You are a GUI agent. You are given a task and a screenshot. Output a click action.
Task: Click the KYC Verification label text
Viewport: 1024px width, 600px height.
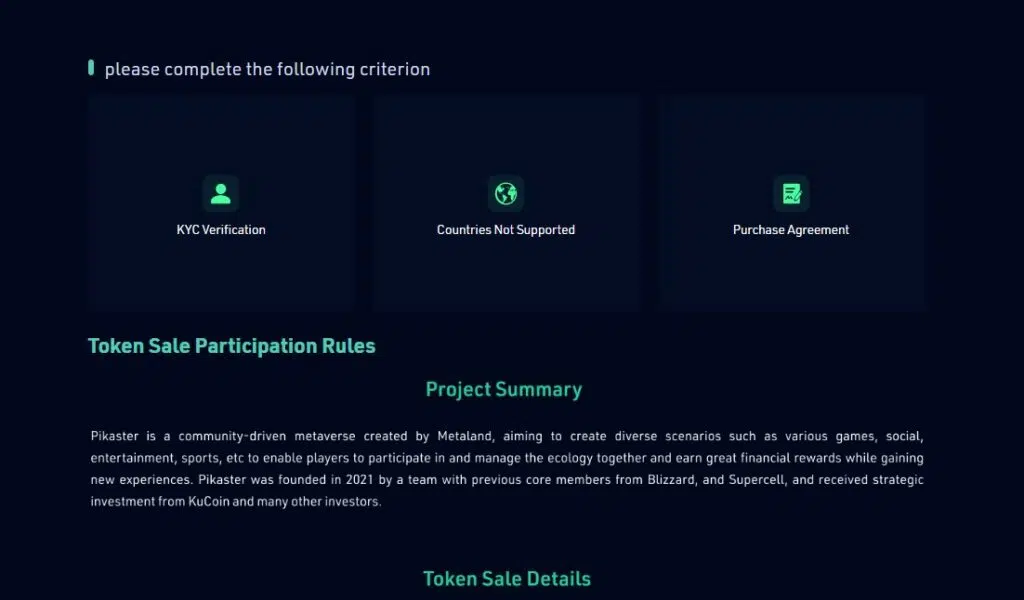(220, 229)
